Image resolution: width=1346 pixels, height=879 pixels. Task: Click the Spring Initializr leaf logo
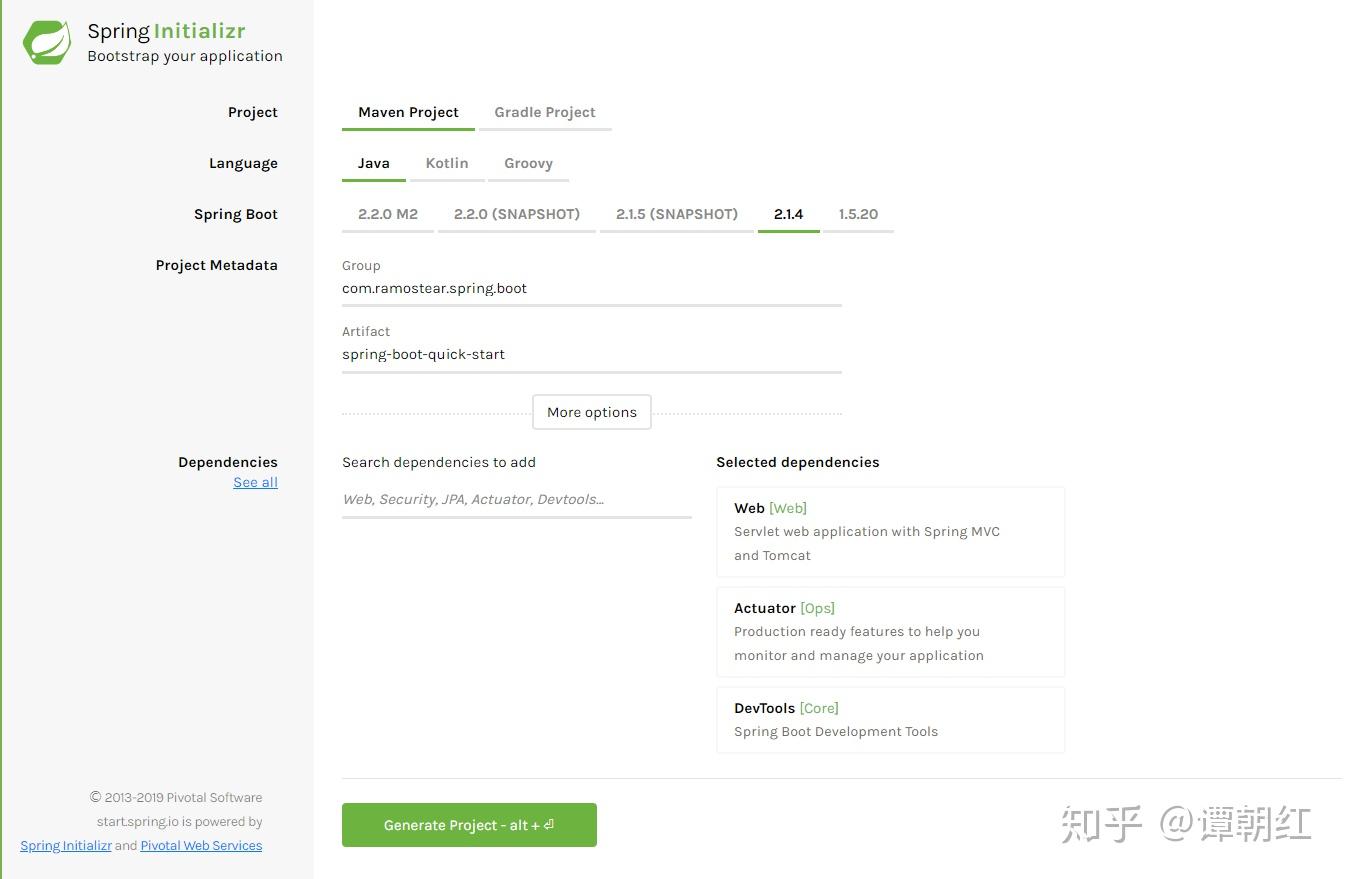pos(45,42)
